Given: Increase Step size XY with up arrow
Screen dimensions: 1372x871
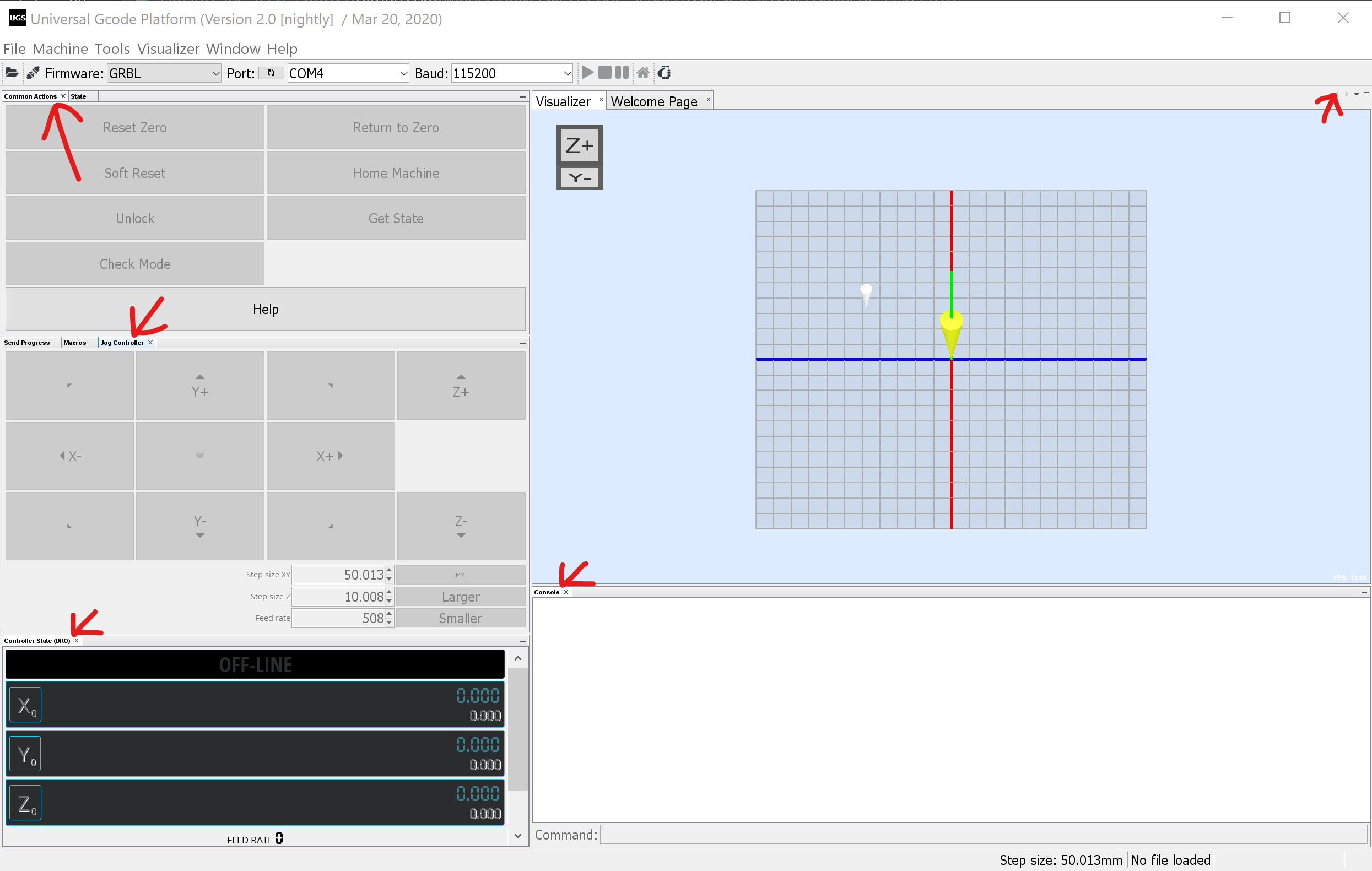Looking at the screenshot, I should pyautogui.click(x=389, y=570).
